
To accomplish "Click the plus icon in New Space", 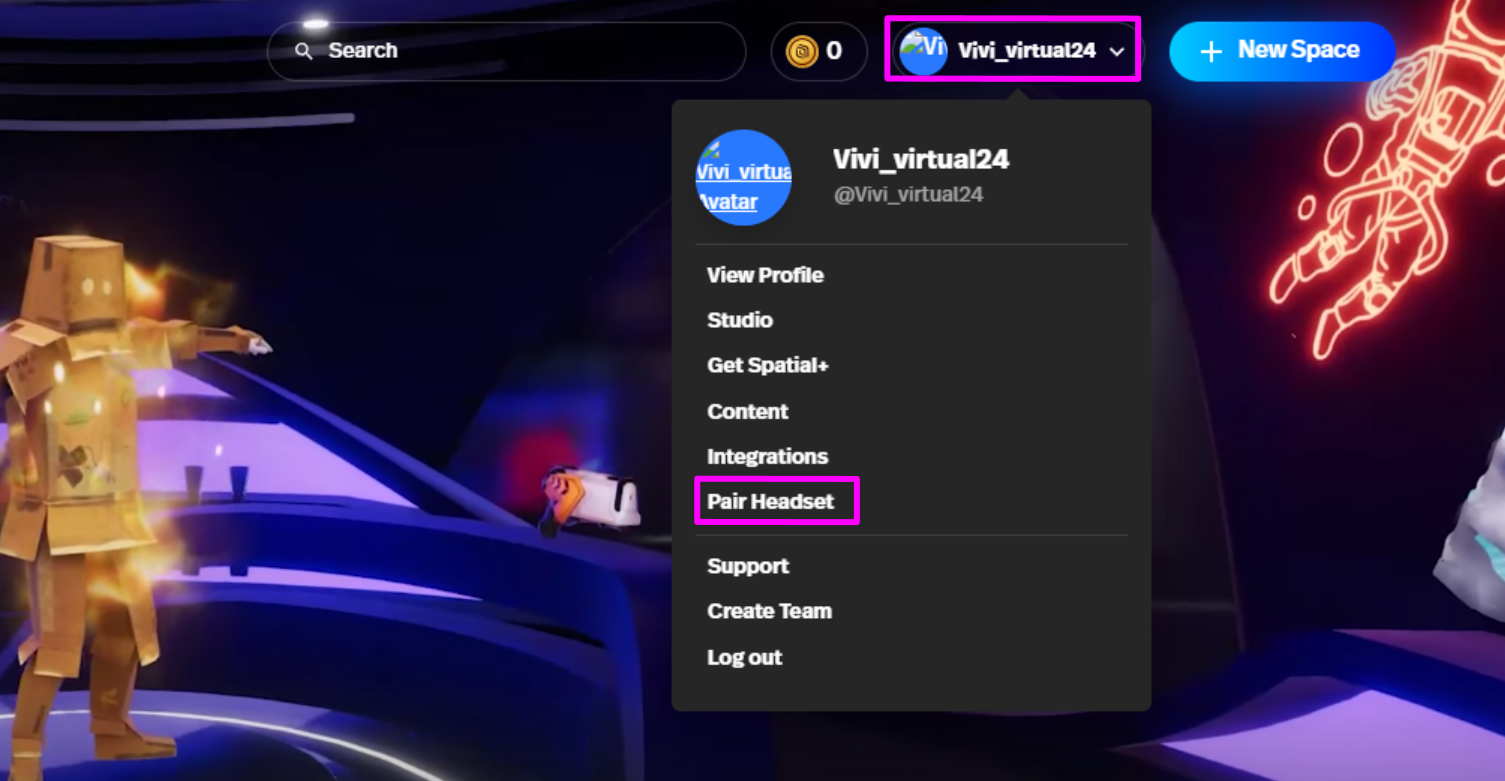I will [x=1211, y=52].
